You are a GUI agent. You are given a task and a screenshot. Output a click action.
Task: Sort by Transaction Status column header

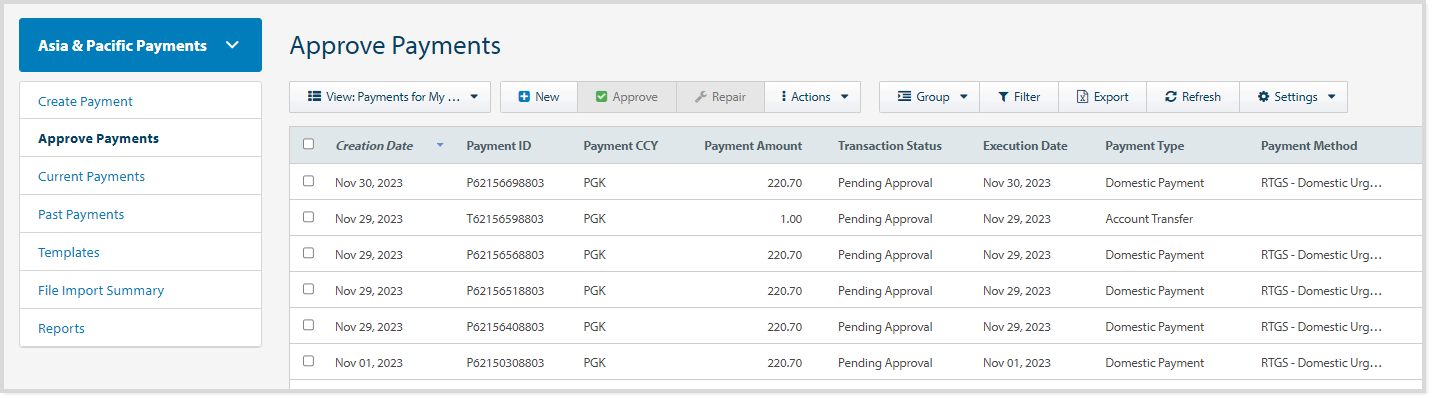coord(890,146)
